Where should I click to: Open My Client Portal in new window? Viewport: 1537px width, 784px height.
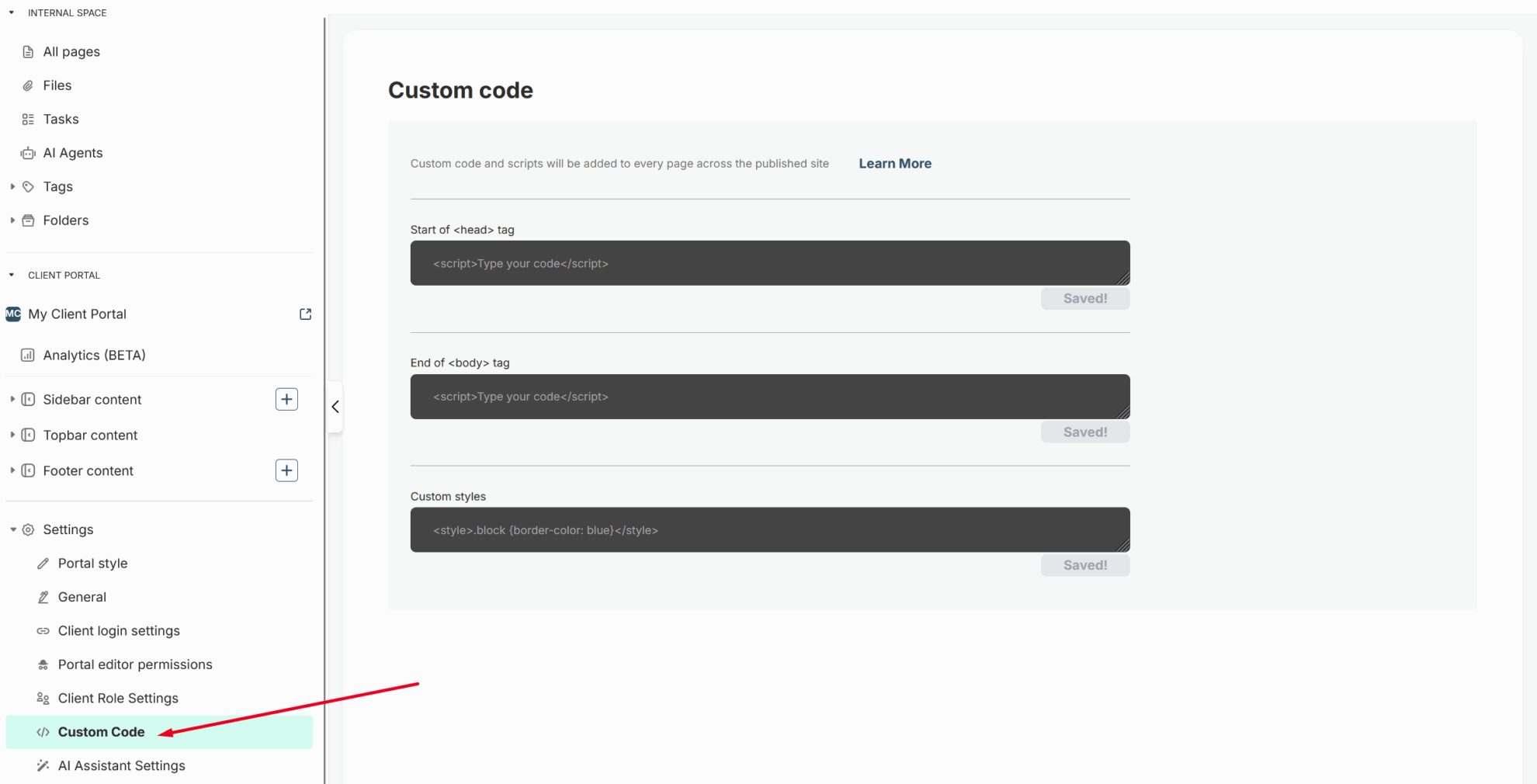(x=305, y=314)
